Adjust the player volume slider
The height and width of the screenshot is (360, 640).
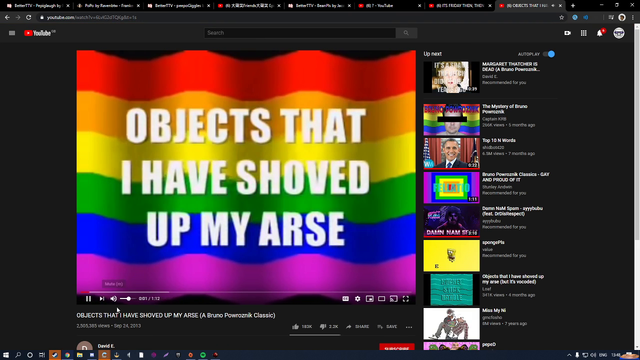coord(127,299)
